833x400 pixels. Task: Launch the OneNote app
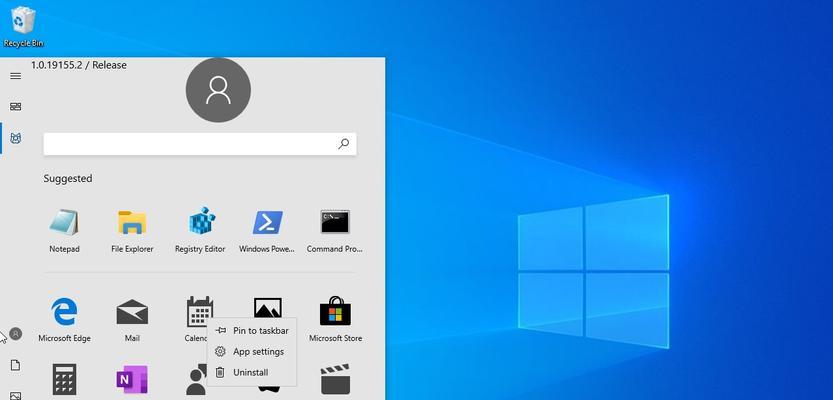(x=132, y=379)
